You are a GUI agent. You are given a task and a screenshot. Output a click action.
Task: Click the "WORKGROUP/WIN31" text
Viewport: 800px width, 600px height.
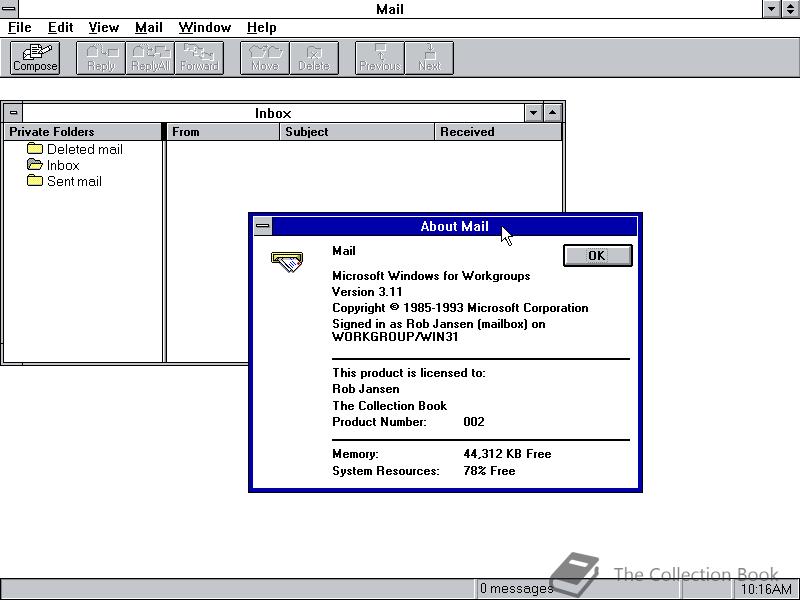[395, 337]
